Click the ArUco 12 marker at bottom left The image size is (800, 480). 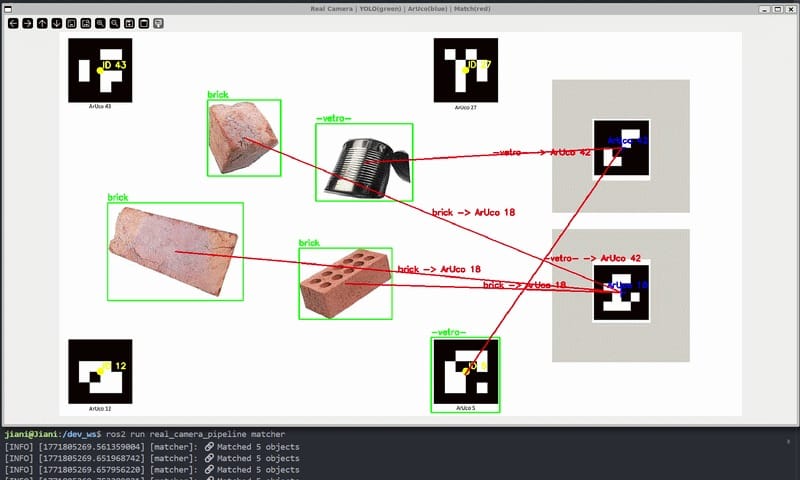click(100, 371)
